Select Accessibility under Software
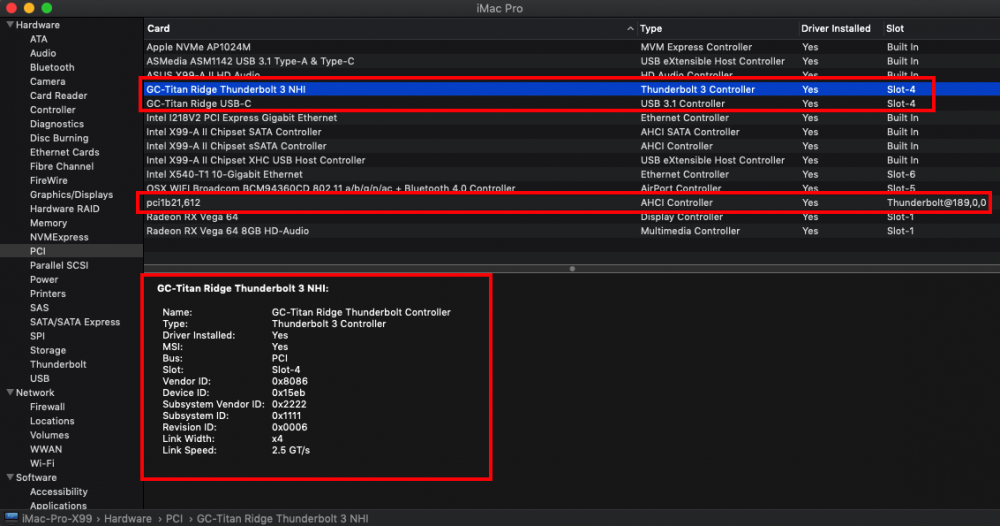The image size is (1000, 526). (x=58, y=492)
